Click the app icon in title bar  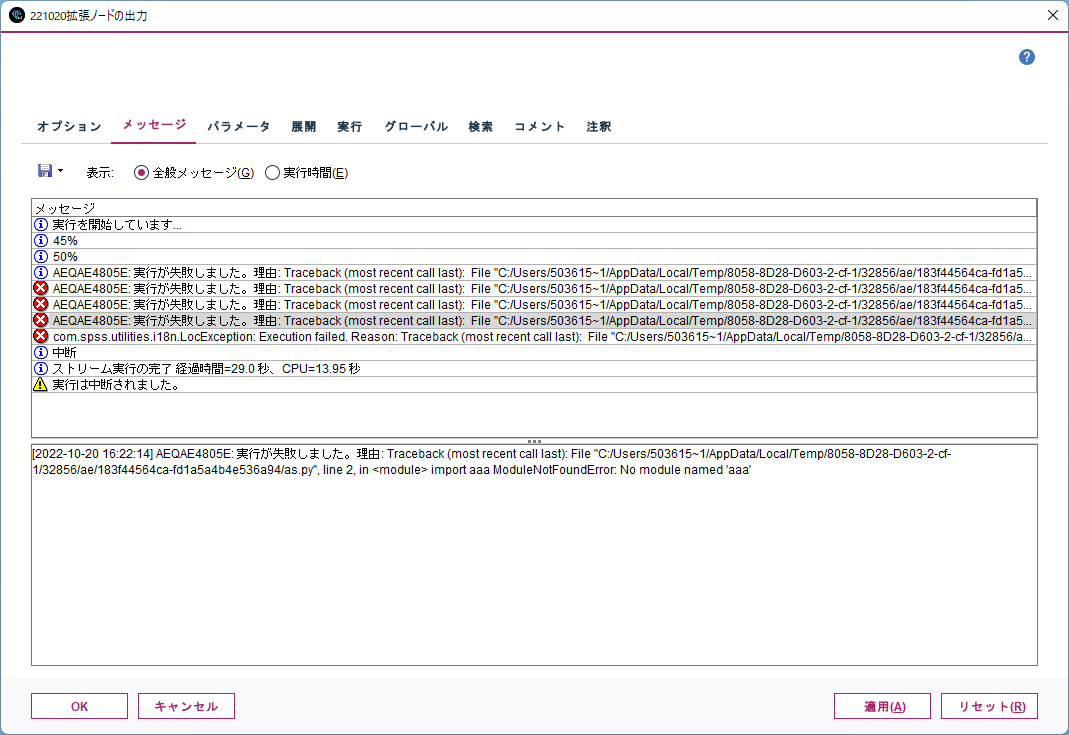coord(16,15)
